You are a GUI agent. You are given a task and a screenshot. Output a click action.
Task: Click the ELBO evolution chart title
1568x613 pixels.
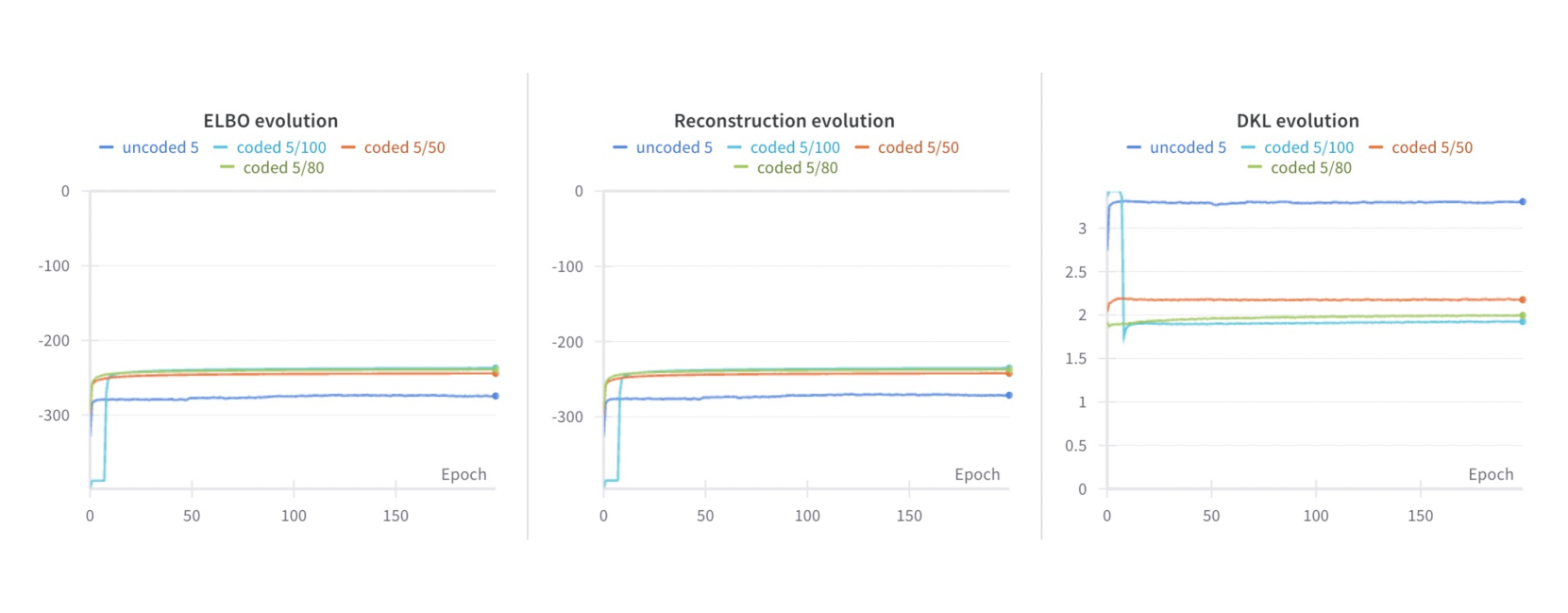[271, 121]
